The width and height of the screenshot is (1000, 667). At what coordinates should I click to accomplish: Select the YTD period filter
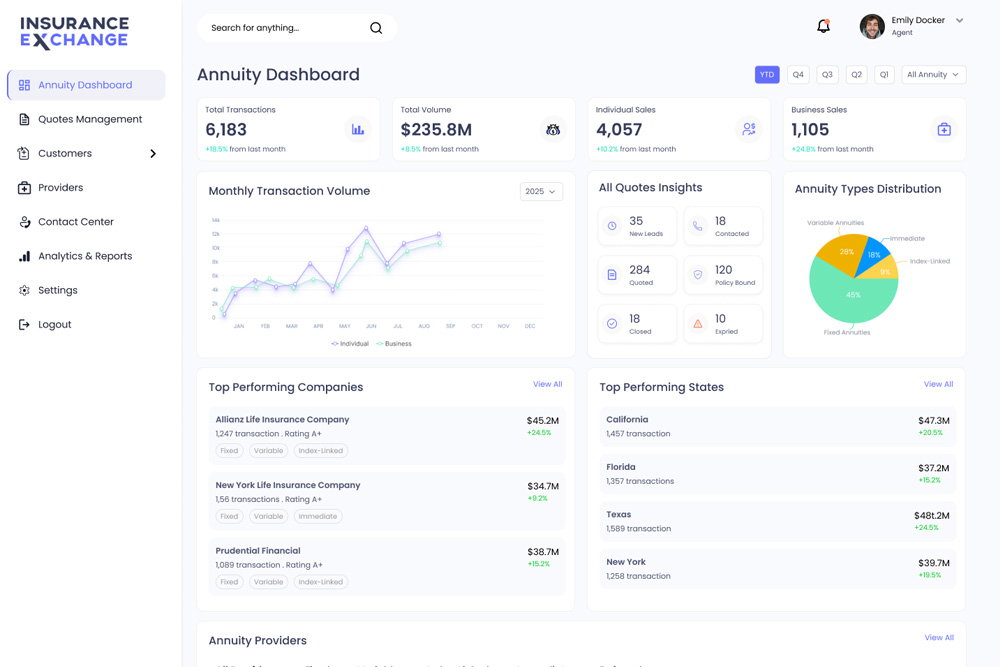click(767, 75)
